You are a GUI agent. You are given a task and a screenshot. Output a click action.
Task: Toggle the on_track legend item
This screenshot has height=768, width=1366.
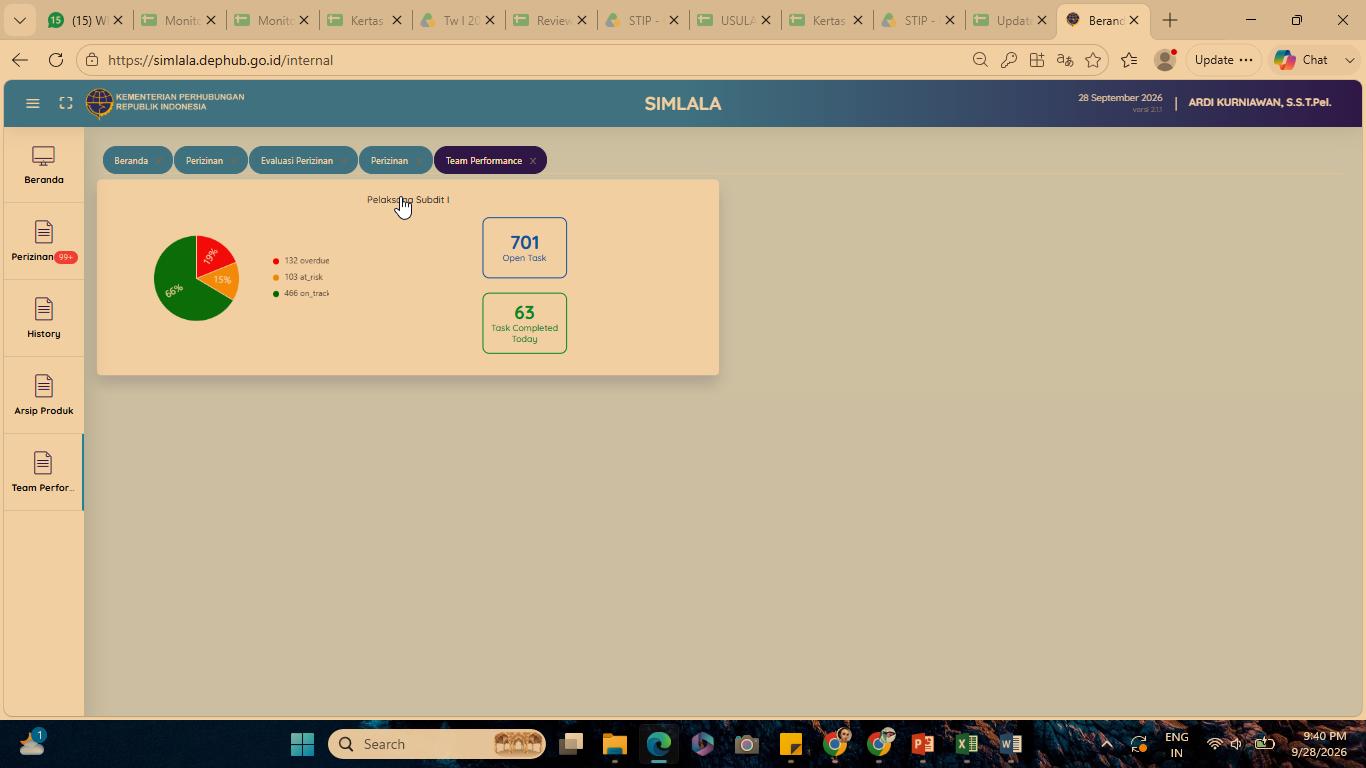click(x=301, y=293)
